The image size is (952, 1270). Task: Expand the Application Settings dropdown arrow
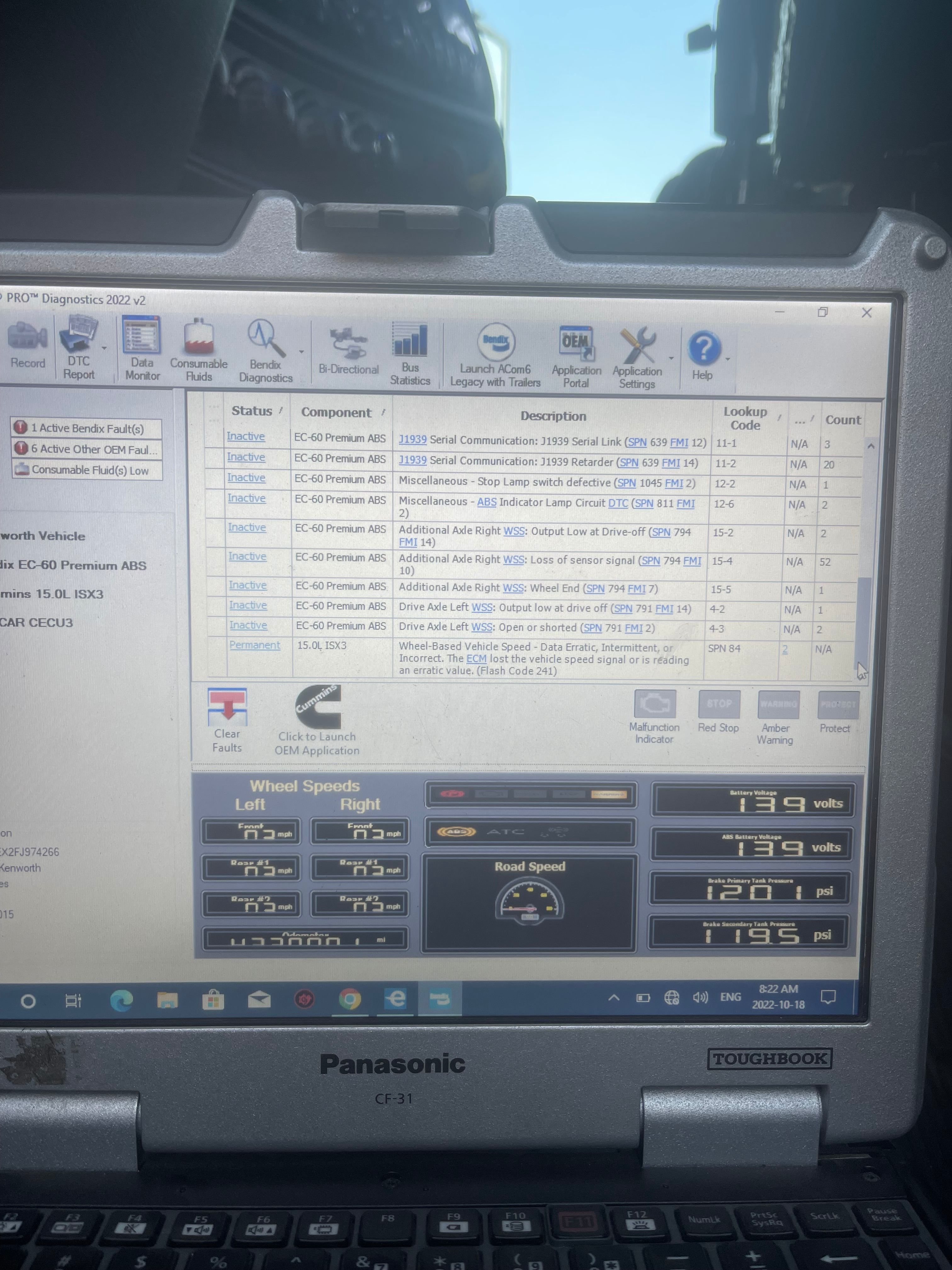(671, 358)
